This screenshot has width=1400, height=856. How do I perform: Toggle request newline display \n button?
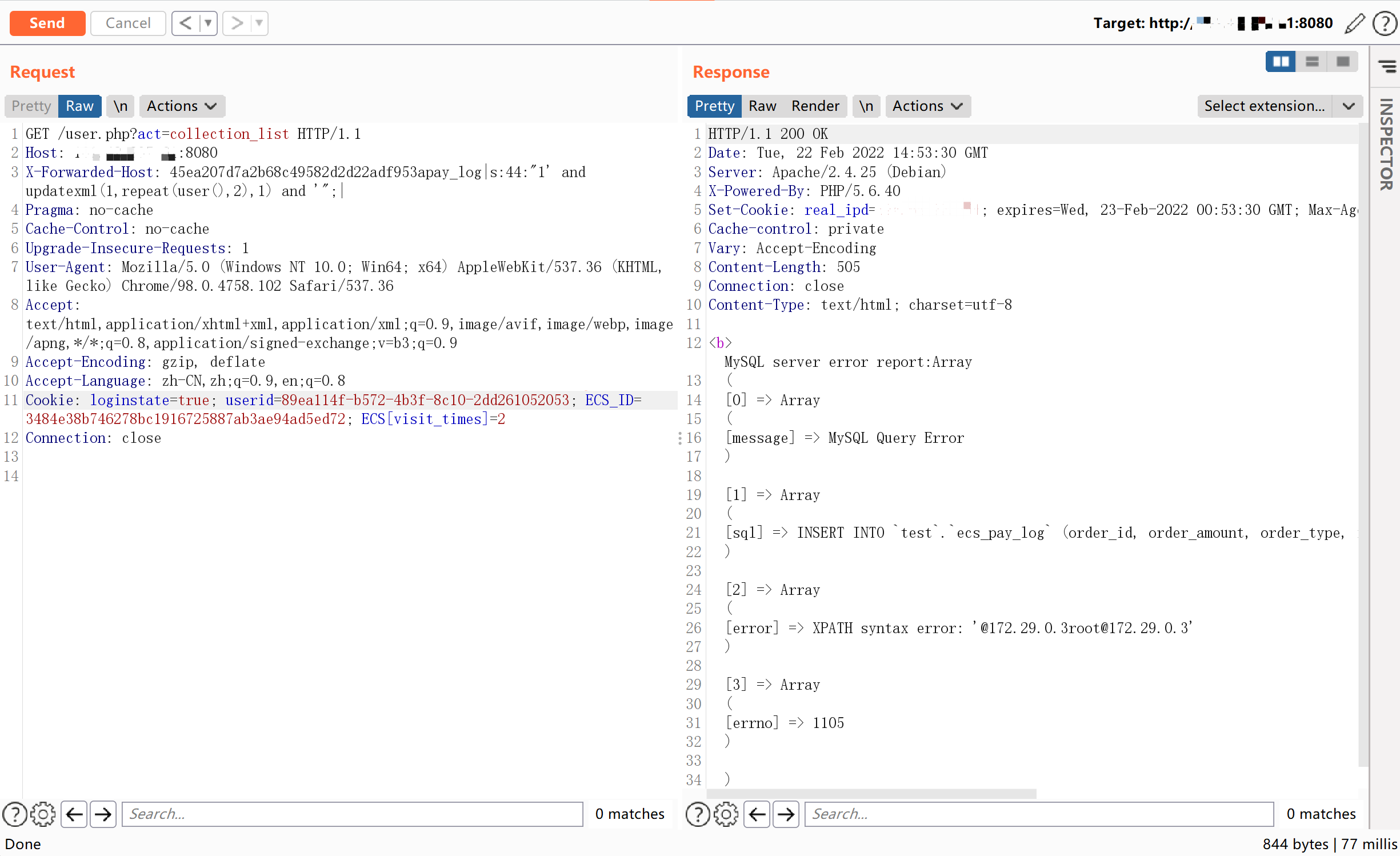[120, 106]
